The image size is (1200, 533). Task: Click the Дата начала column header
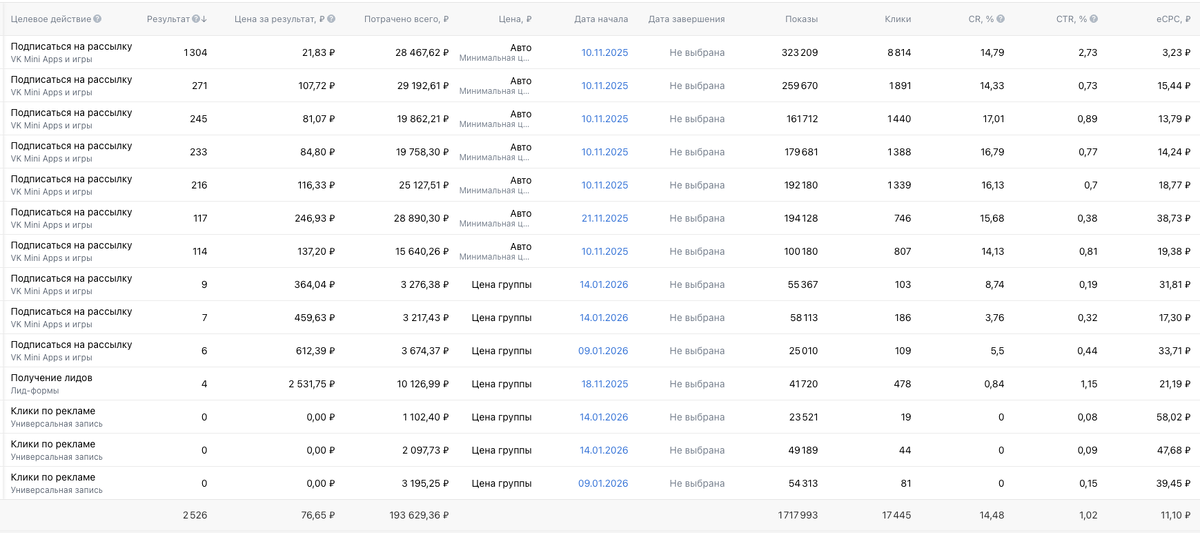601,19
